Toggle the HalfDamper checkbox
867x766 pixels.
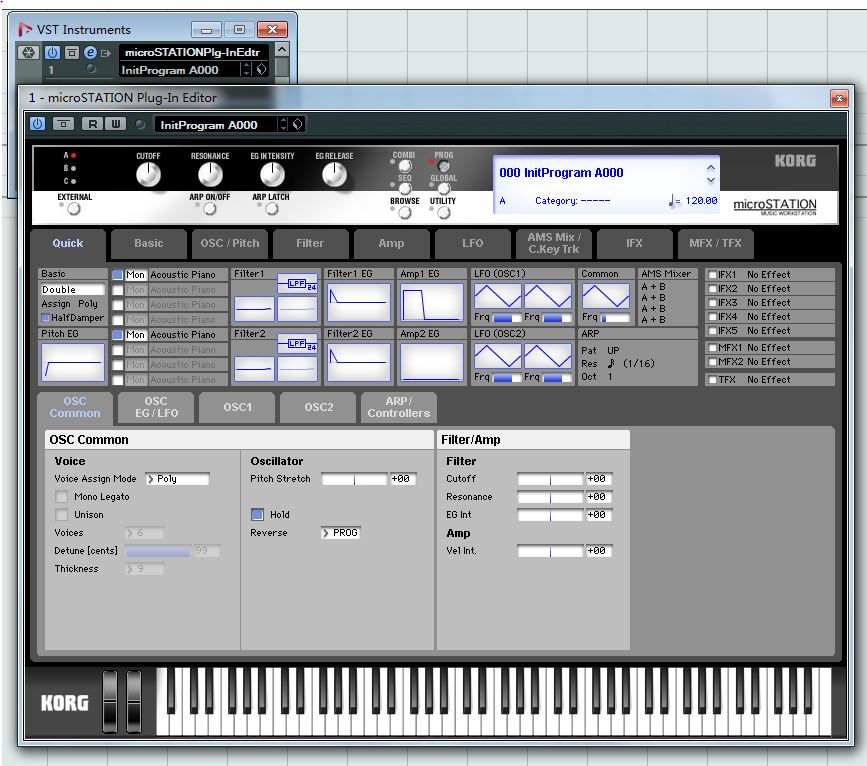tap(45, 318)
